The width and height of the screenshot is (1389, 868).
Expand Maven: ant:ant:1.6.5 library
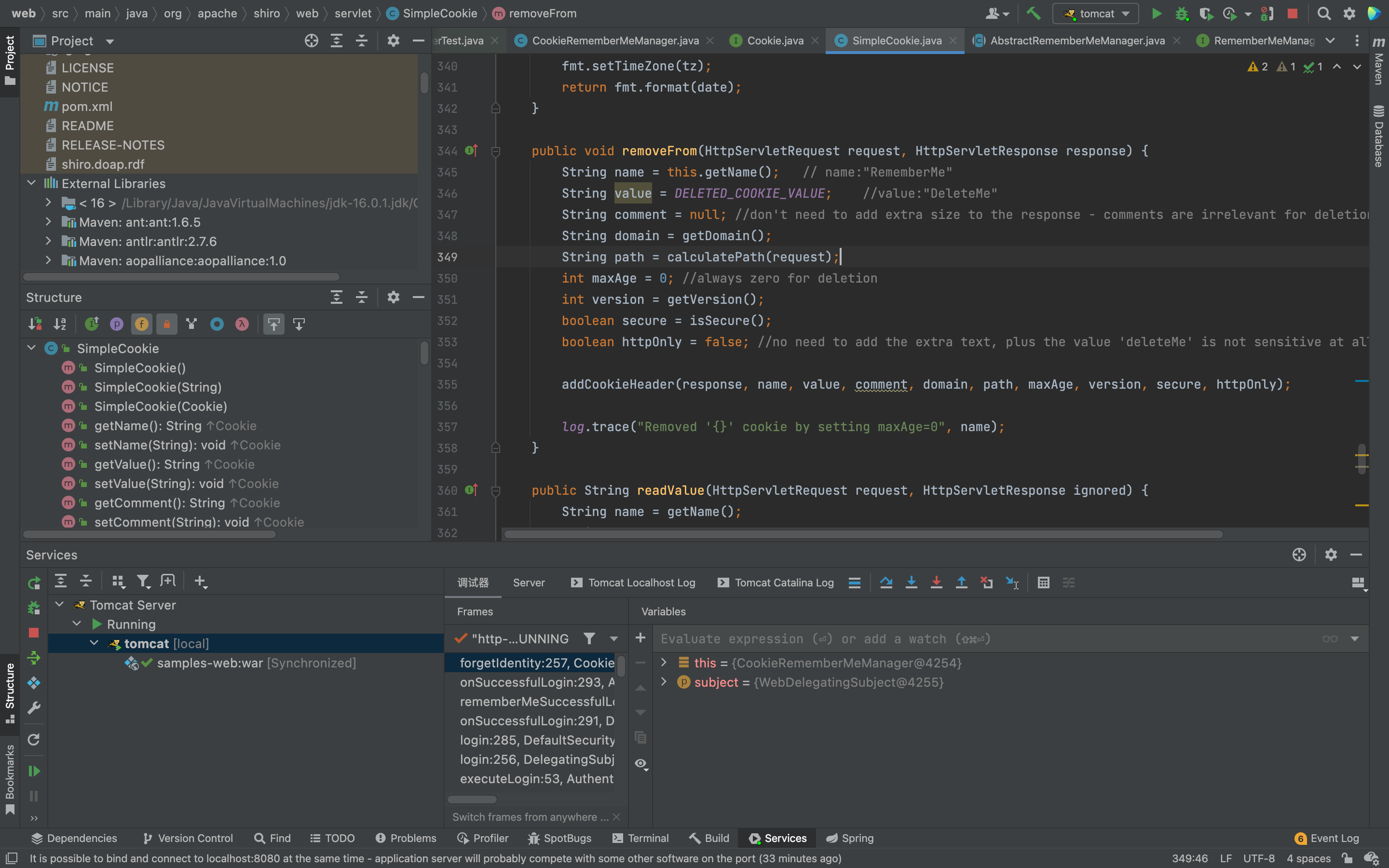[x=49, y=222]
